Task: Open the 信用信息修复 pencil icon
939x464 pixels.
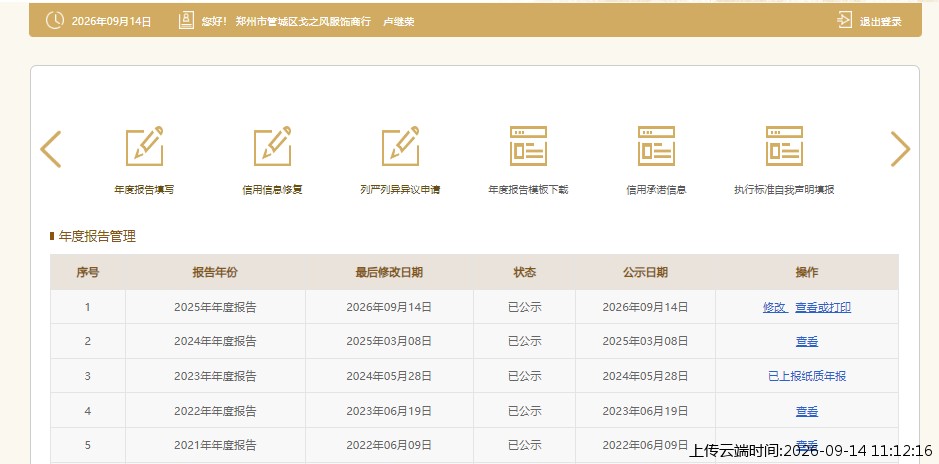Action: point(272,146)
